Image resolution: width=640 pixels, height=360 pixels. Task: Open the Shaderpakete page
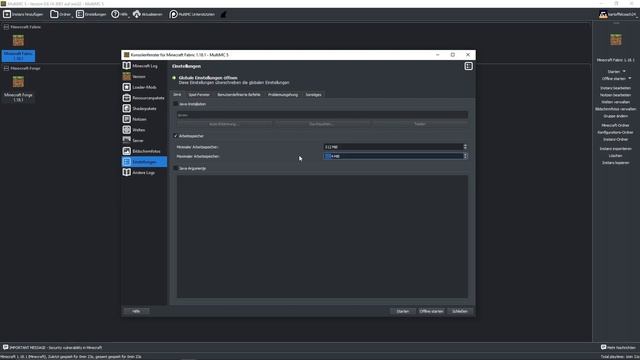pos(144,109)
